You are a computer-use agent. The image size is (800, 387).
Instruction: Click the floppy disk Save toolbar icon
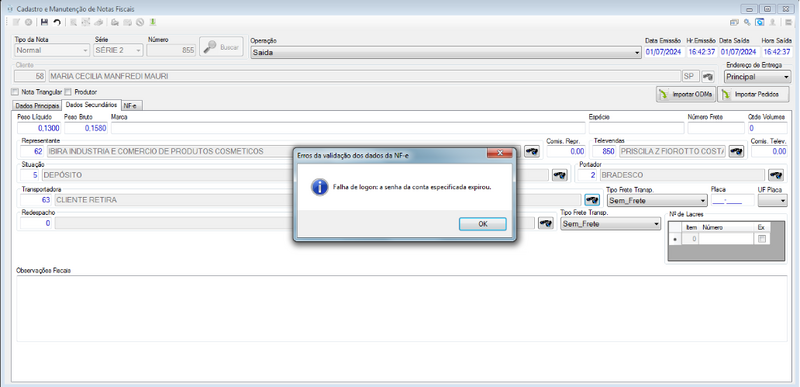(x=44, y=22)
